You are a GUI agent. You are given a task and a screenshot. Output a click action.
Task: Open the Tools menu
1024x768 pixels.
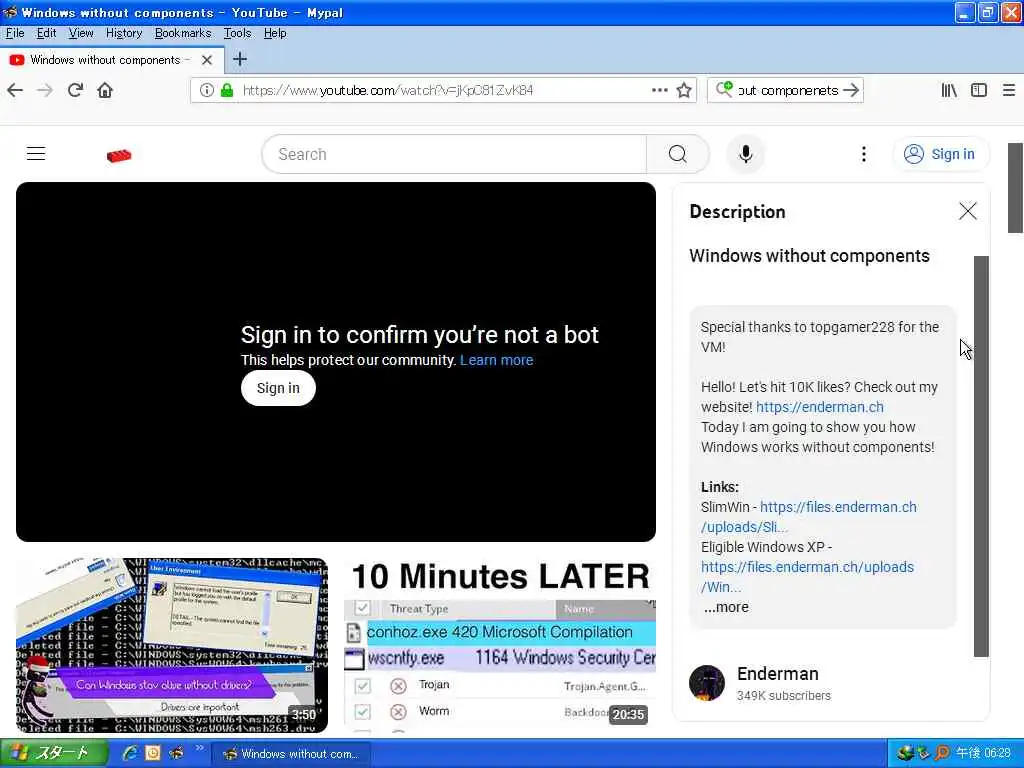(237, 33)
